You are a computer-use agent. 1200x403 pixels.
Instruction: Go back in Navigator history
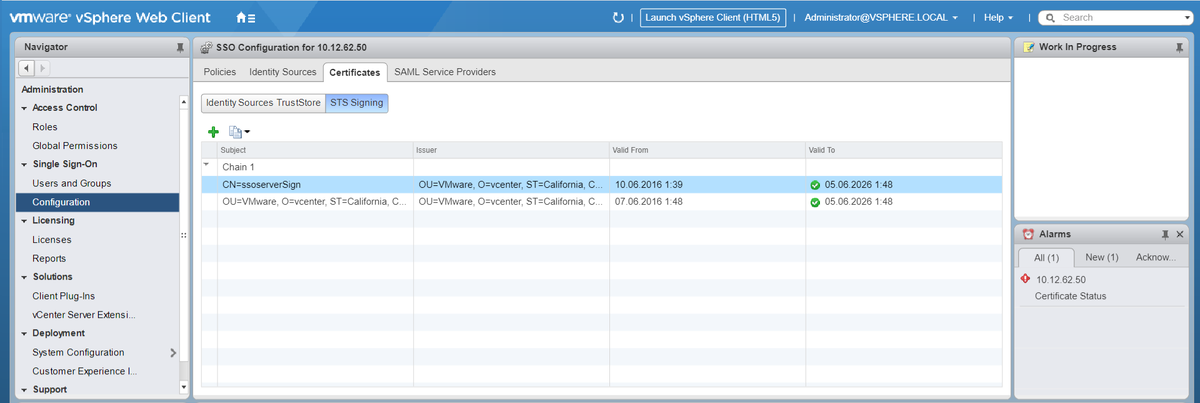click(x=26, y=67)
